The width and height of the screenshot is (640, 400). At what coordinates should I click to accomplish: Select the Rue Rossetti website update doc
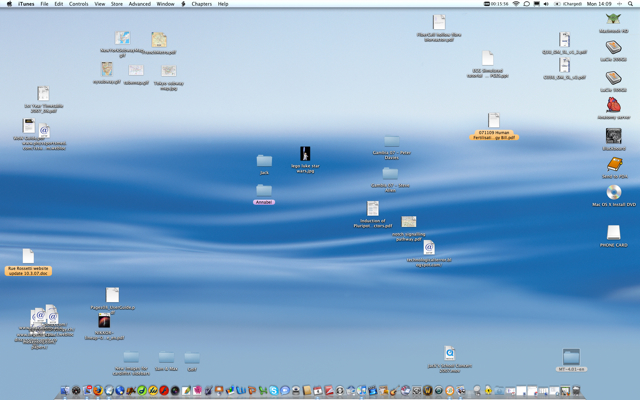(x=28, y=256)
